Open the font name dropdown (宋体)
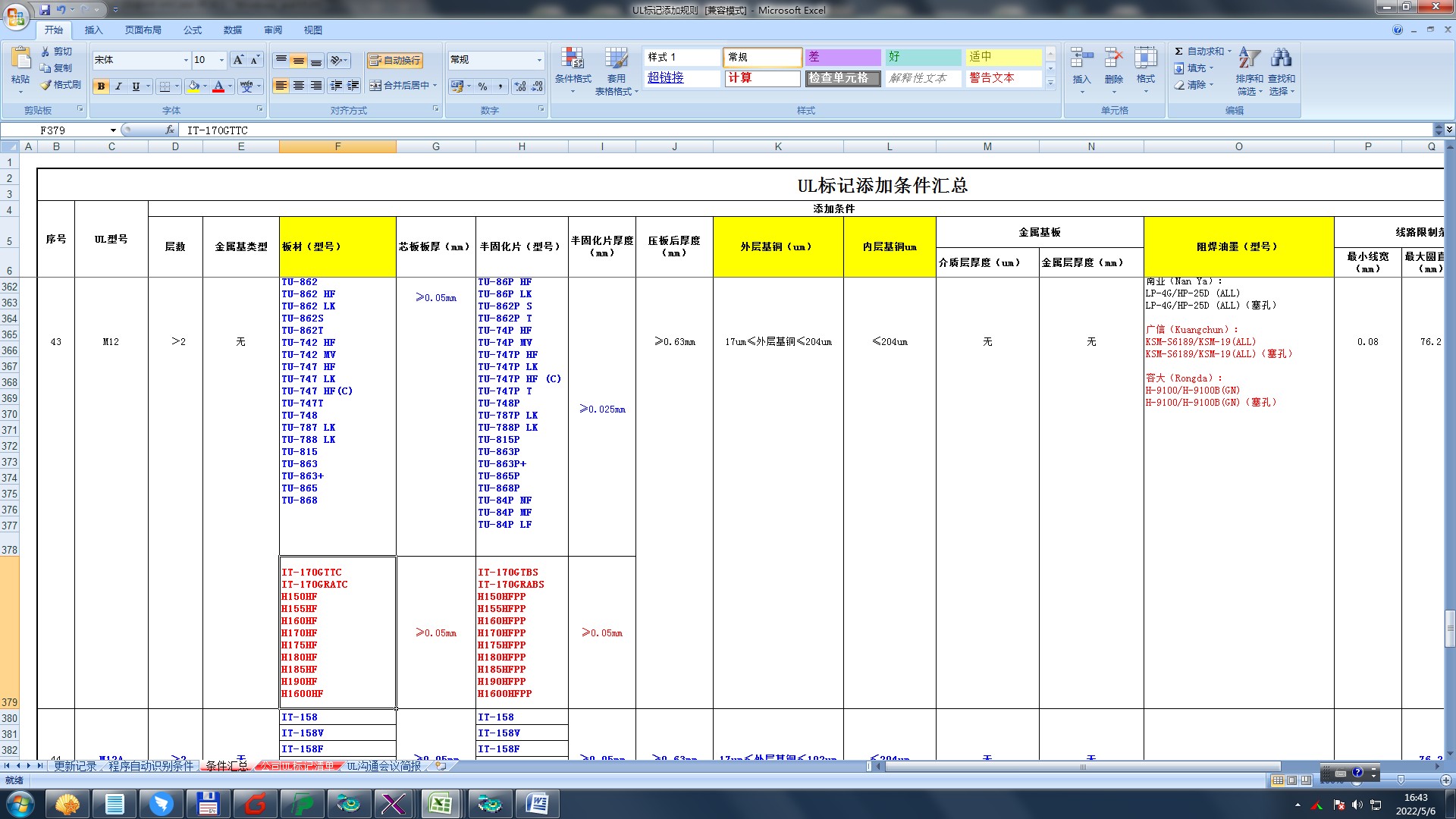This screenshot has width=1456, height=819. pos(186,60)
